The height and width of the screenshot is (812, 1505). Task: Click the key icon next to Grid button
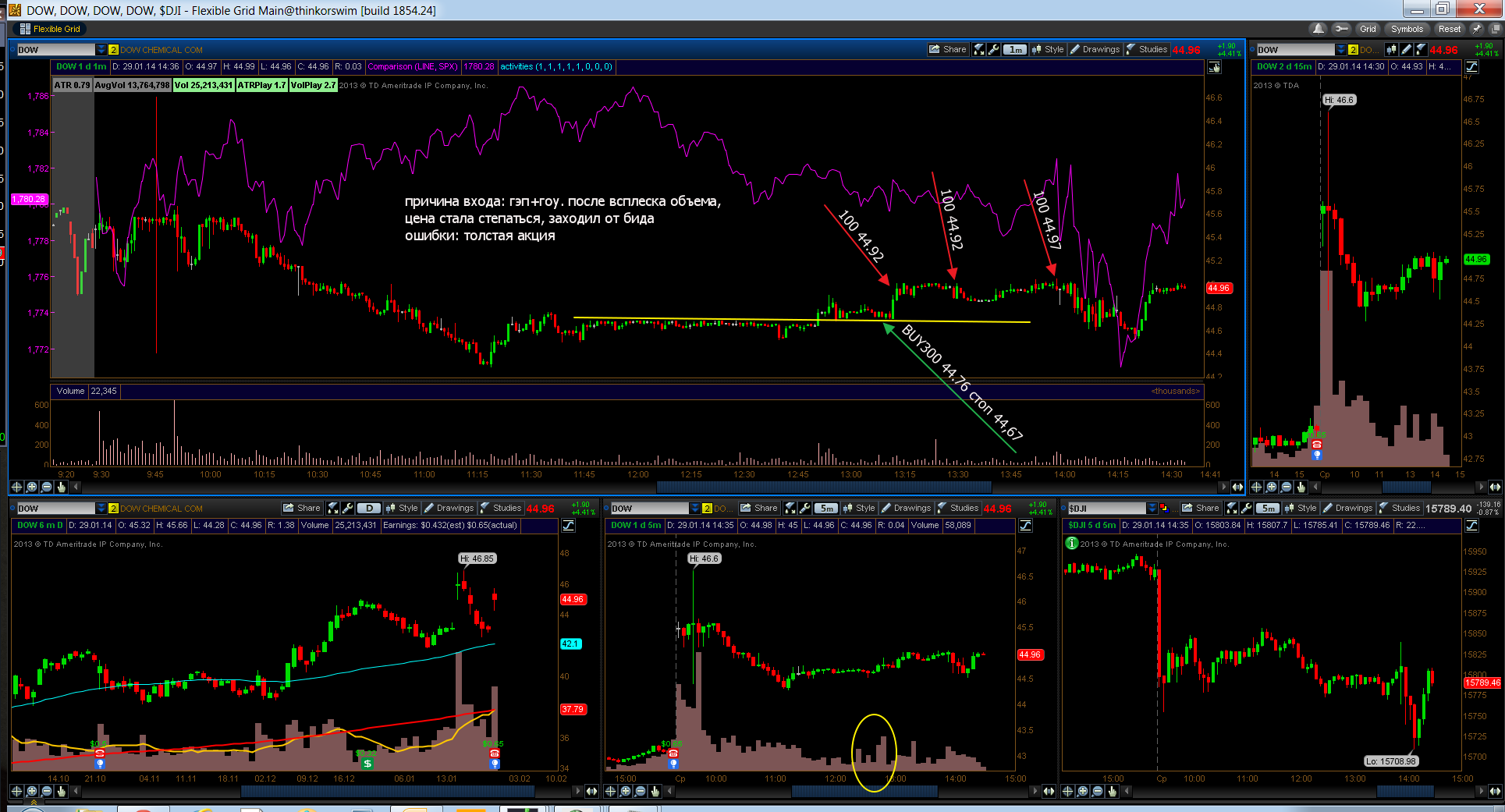[x=1341, y=29]
